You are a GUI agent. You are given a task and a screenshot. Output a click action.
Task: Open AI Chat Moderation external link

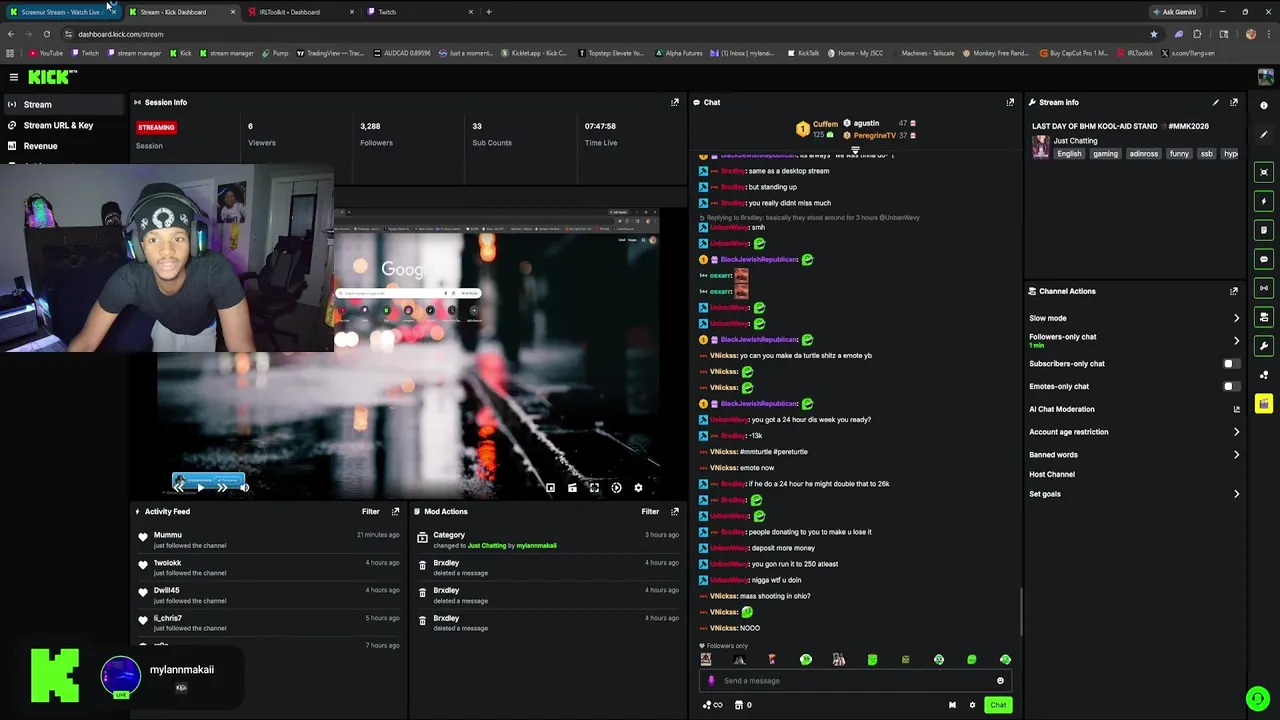coord(1237,409)
